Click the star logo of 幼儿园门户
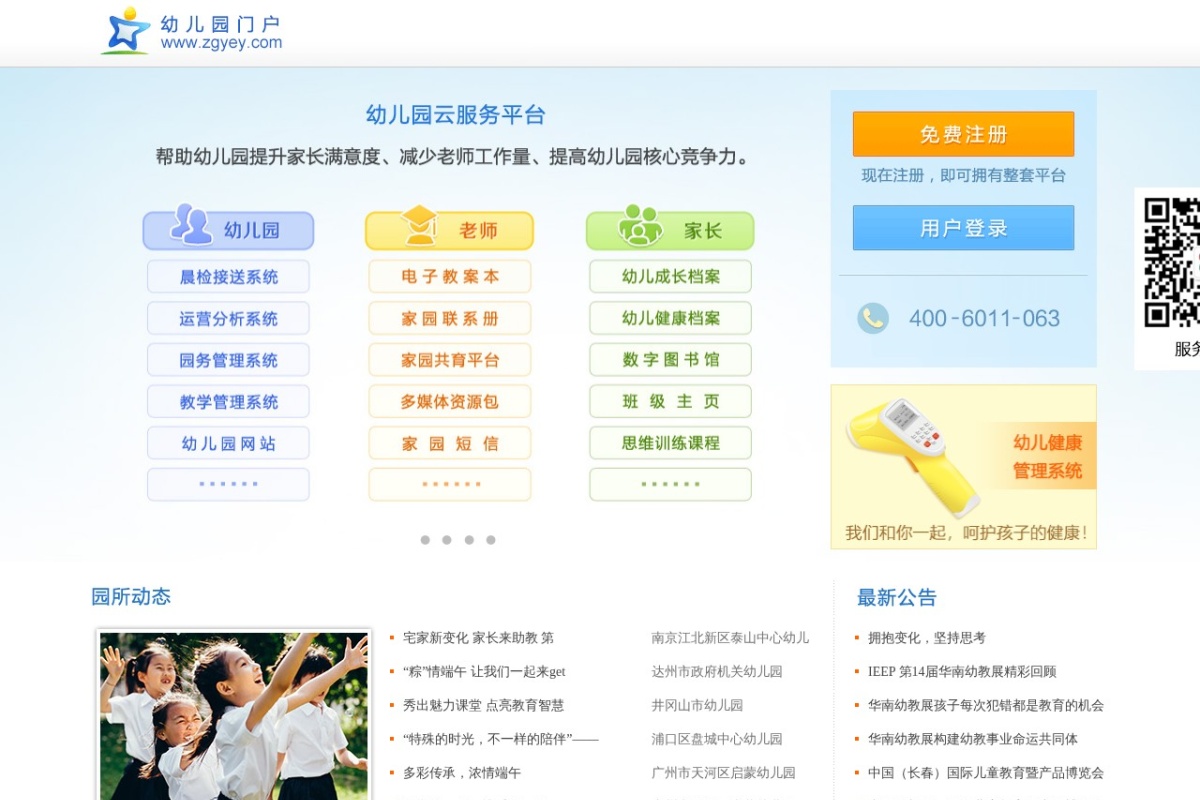This screenshot has width=1200, height=800. pos(126,31)
